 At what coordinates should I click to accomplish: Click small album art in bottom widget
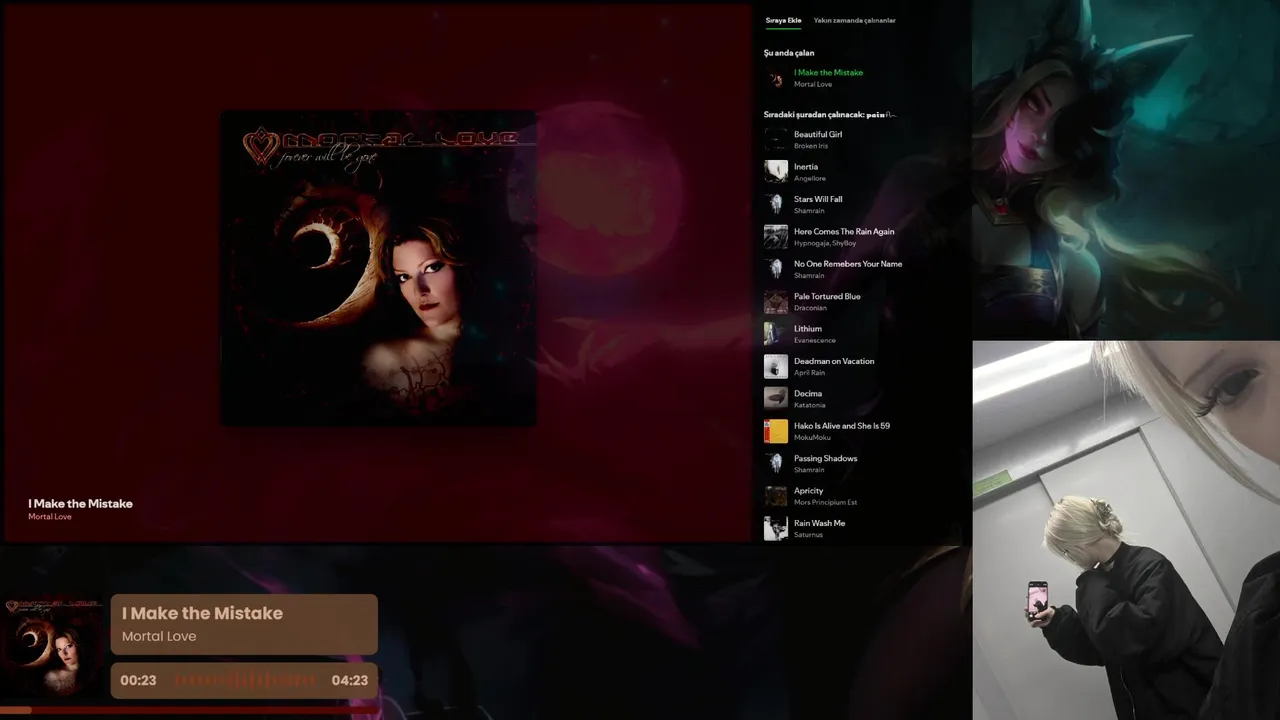[53, 647]
